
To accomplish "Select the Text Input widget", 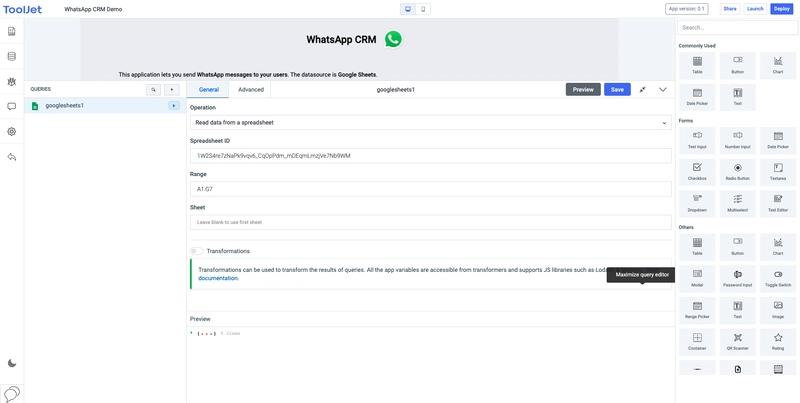I will 697,140.
